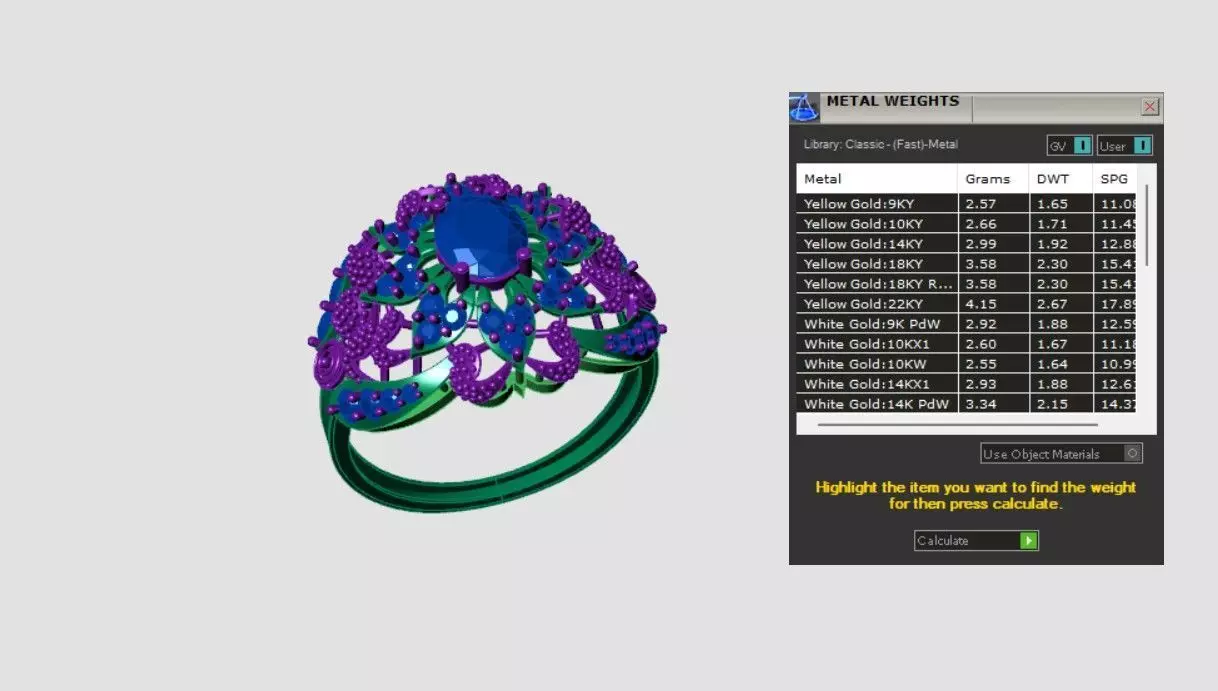The image size is (1218, 691).
Task: Click the 2.57 grams cell
Action: pos(993,204)
